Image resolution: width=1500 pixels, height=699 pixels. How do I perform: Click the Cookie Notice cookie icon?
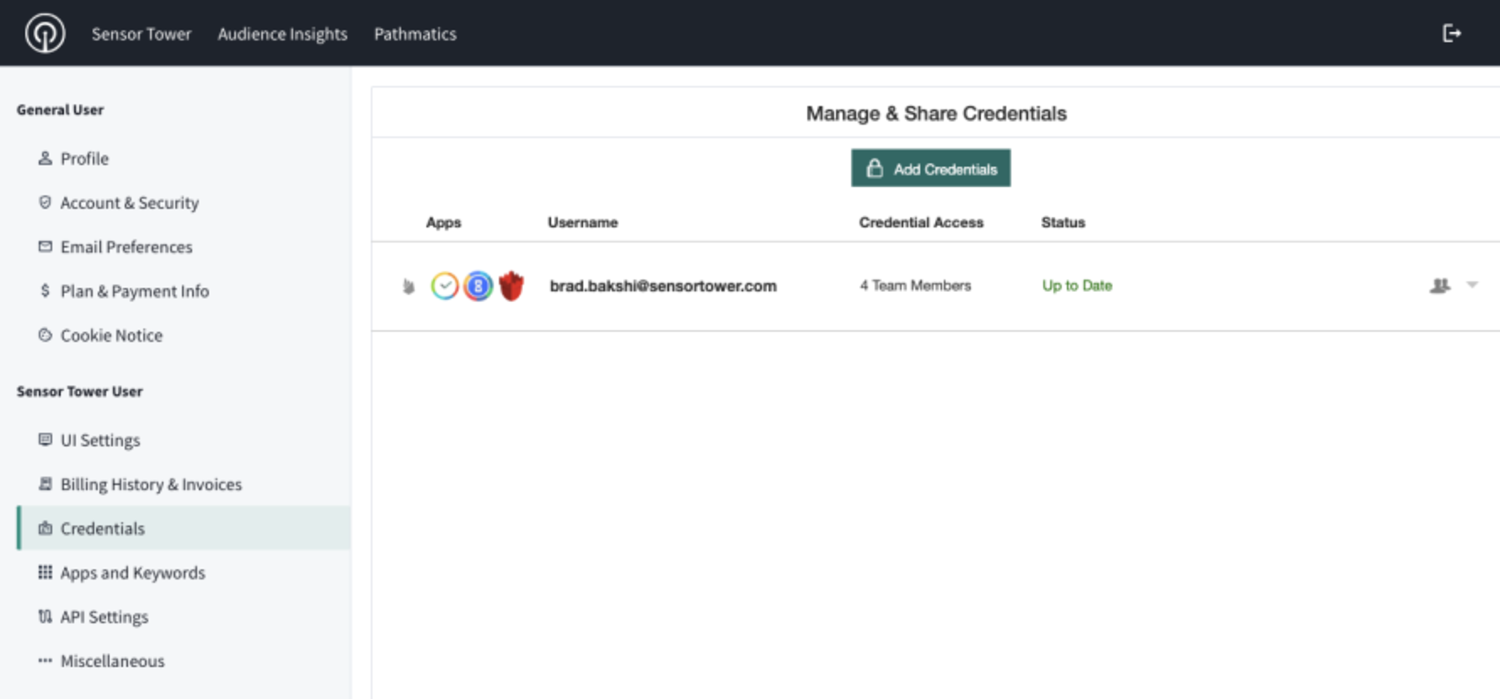click(45, 335)
